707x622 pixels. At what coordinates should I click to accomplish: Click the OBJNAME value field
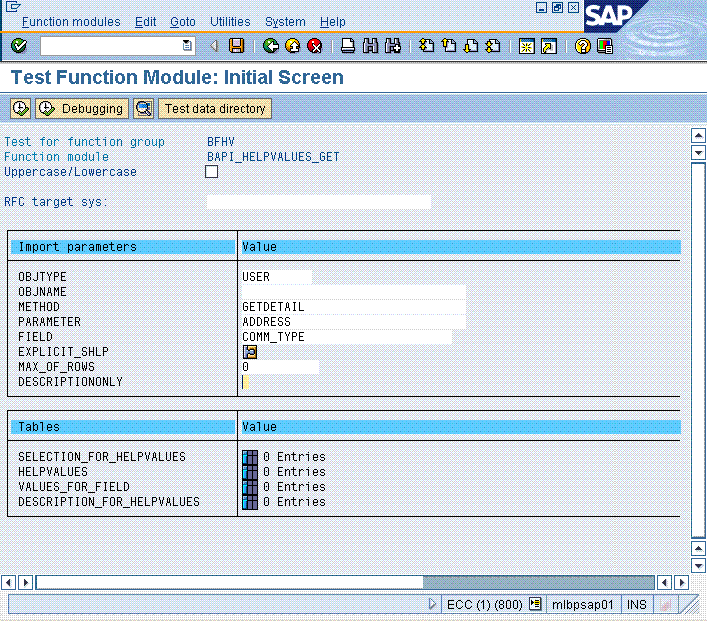click(x=354, y=292)
